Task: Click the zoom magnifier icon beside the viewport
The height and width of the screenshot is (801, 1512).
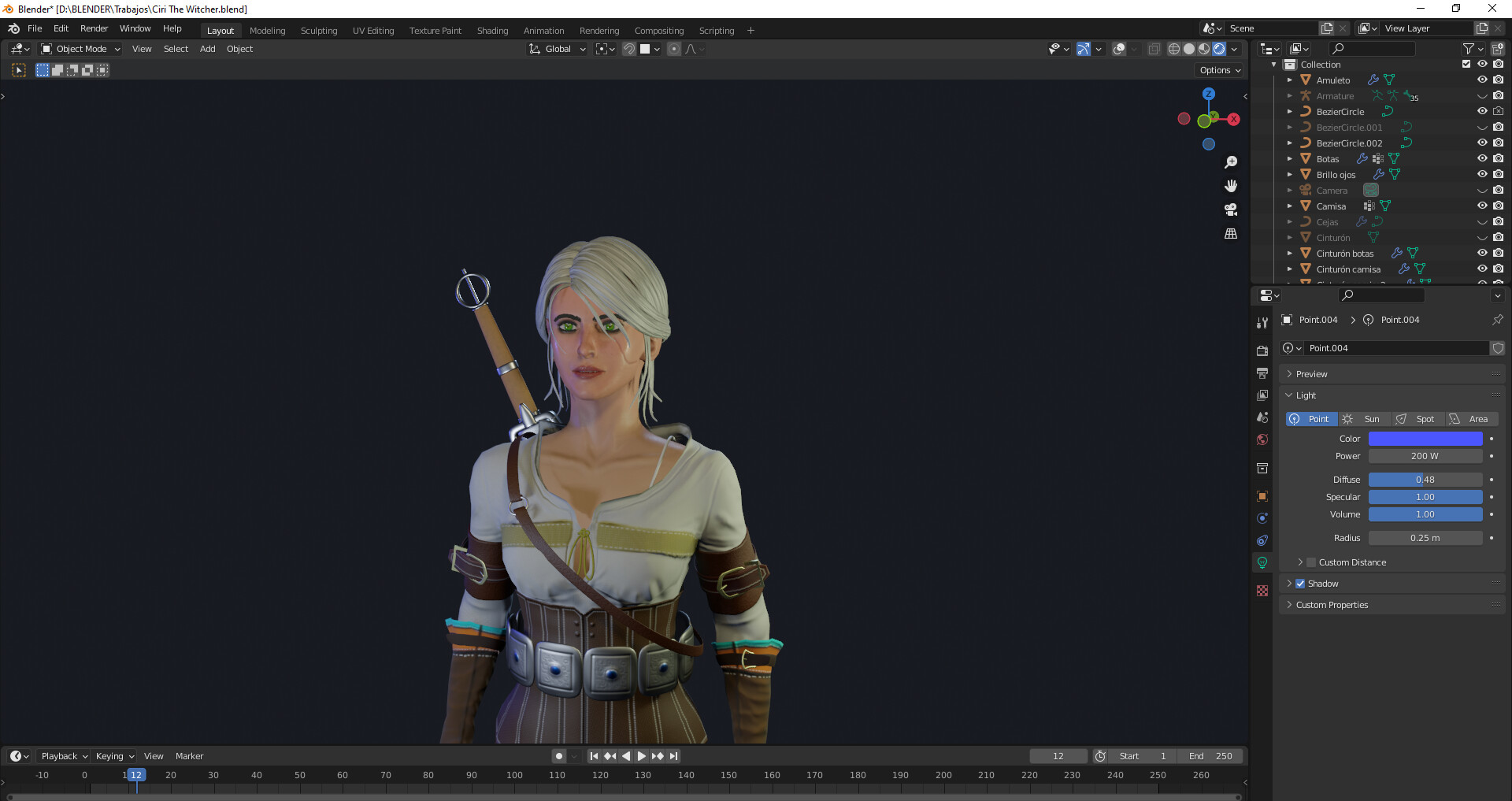Action: point(1232,161)
